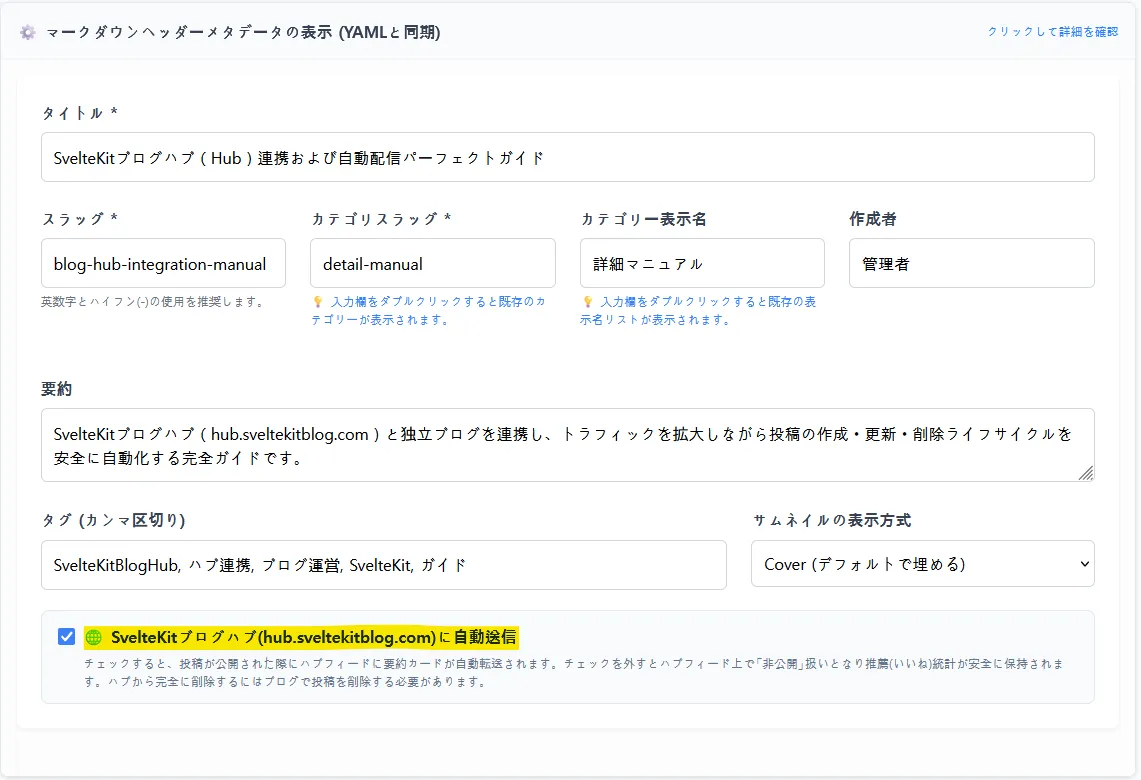Click the 'サムネイルの表示方式' label
The height and width of the screenshot is (780, 1141).
coord(832,520)
